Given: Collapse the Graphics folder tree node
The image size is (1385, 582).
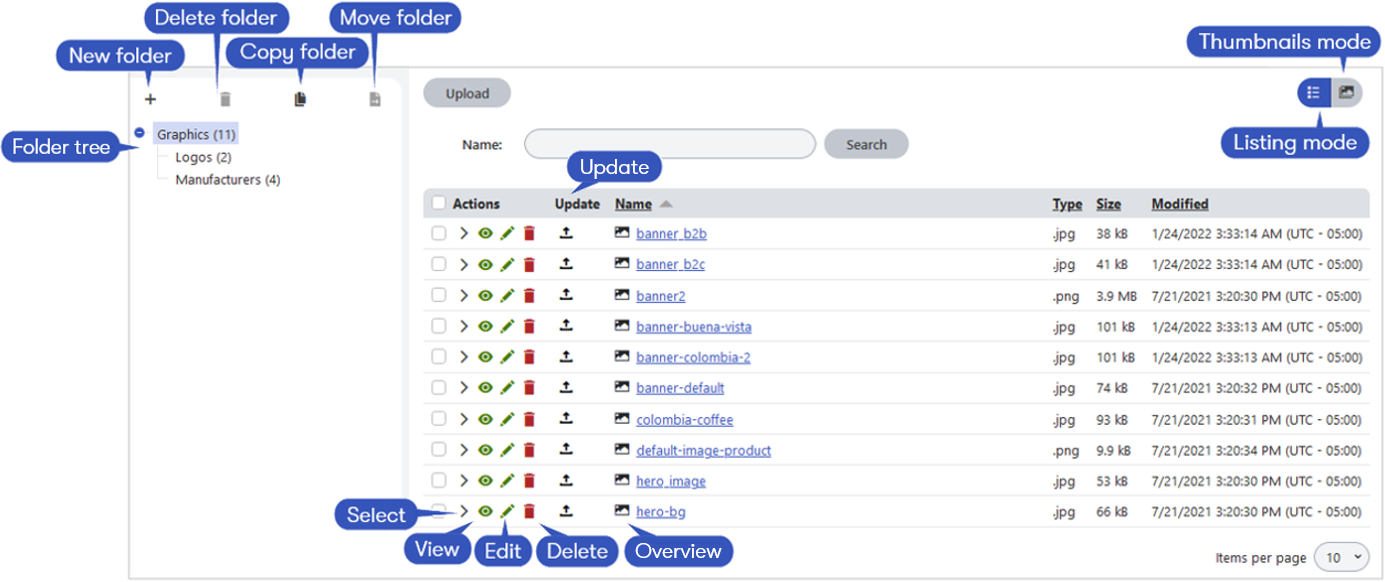Looking at the screenshot, I should [x=140, y=133].
